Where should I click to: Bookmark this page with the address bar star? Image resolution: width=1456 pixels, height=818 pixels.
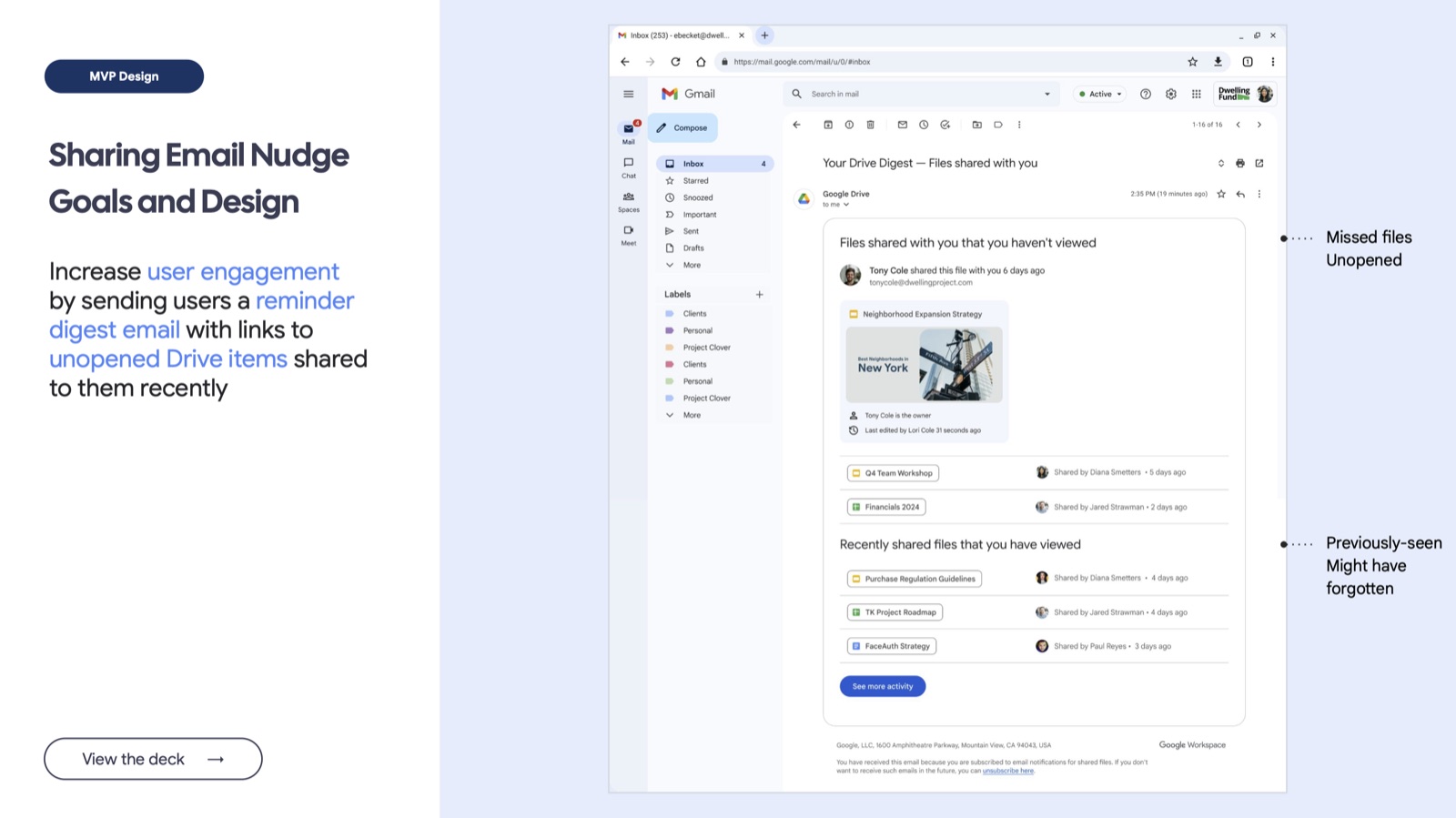point(1193,62)
